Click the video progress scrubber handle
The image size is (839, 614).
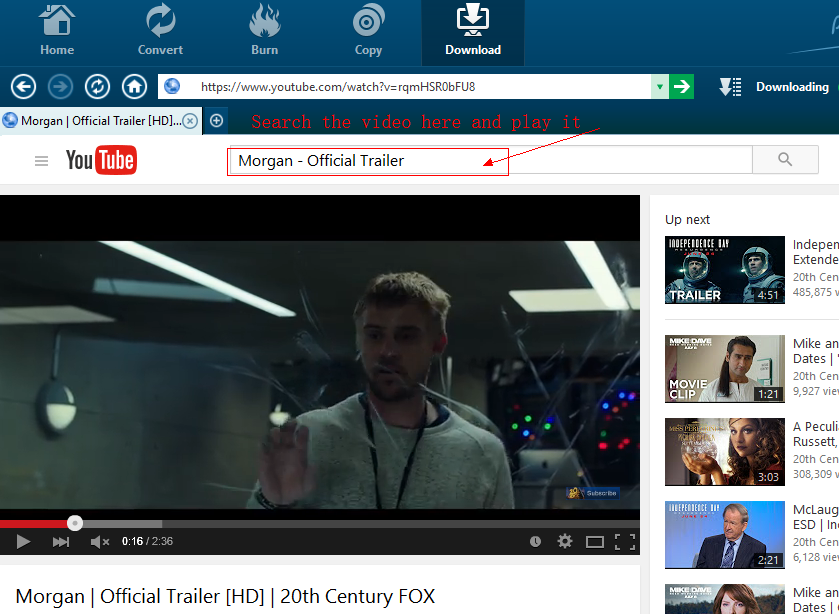[x=75, y=523]
